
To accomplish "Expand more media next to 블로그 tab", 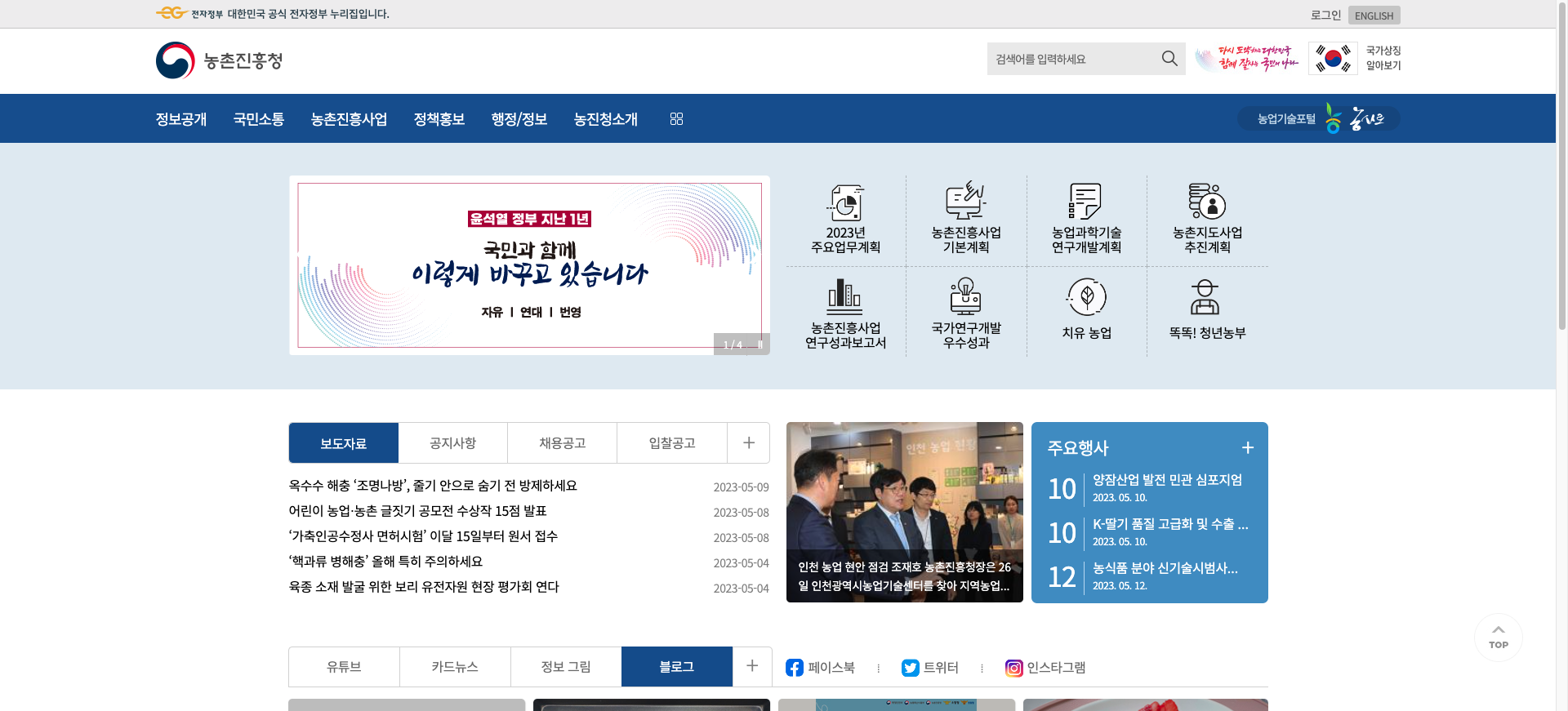I will (x=752, y=666).
